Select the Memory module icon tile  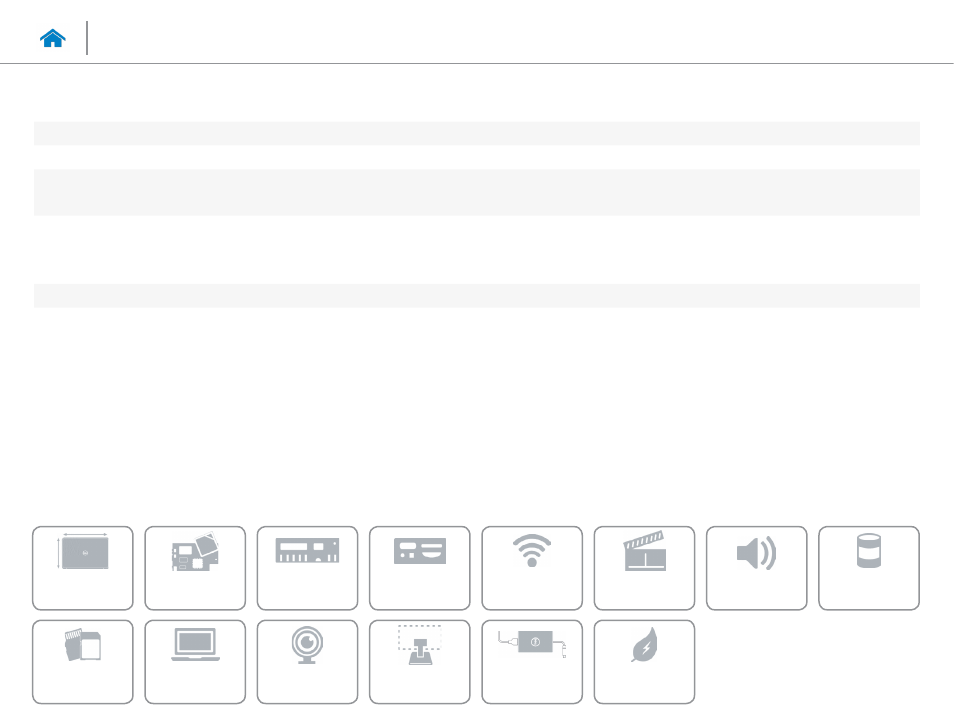[307, 568]
